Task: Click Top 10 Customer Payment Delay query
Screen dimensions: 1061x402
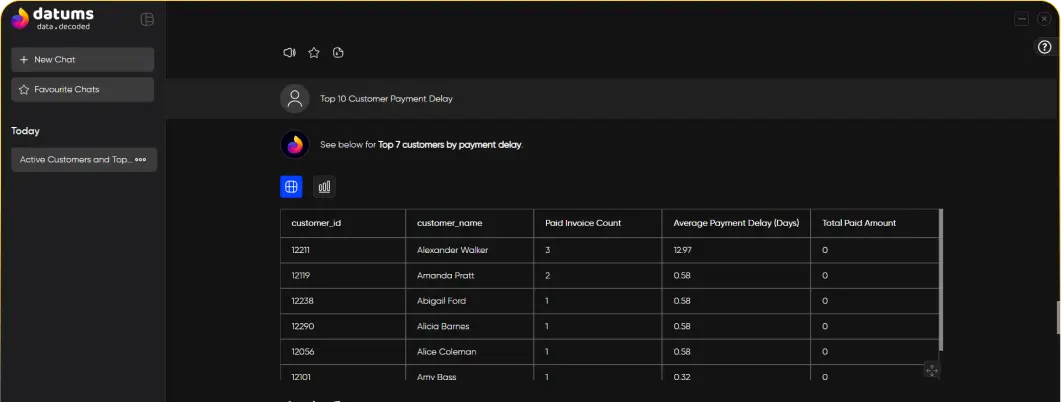Action: point(386,99)
